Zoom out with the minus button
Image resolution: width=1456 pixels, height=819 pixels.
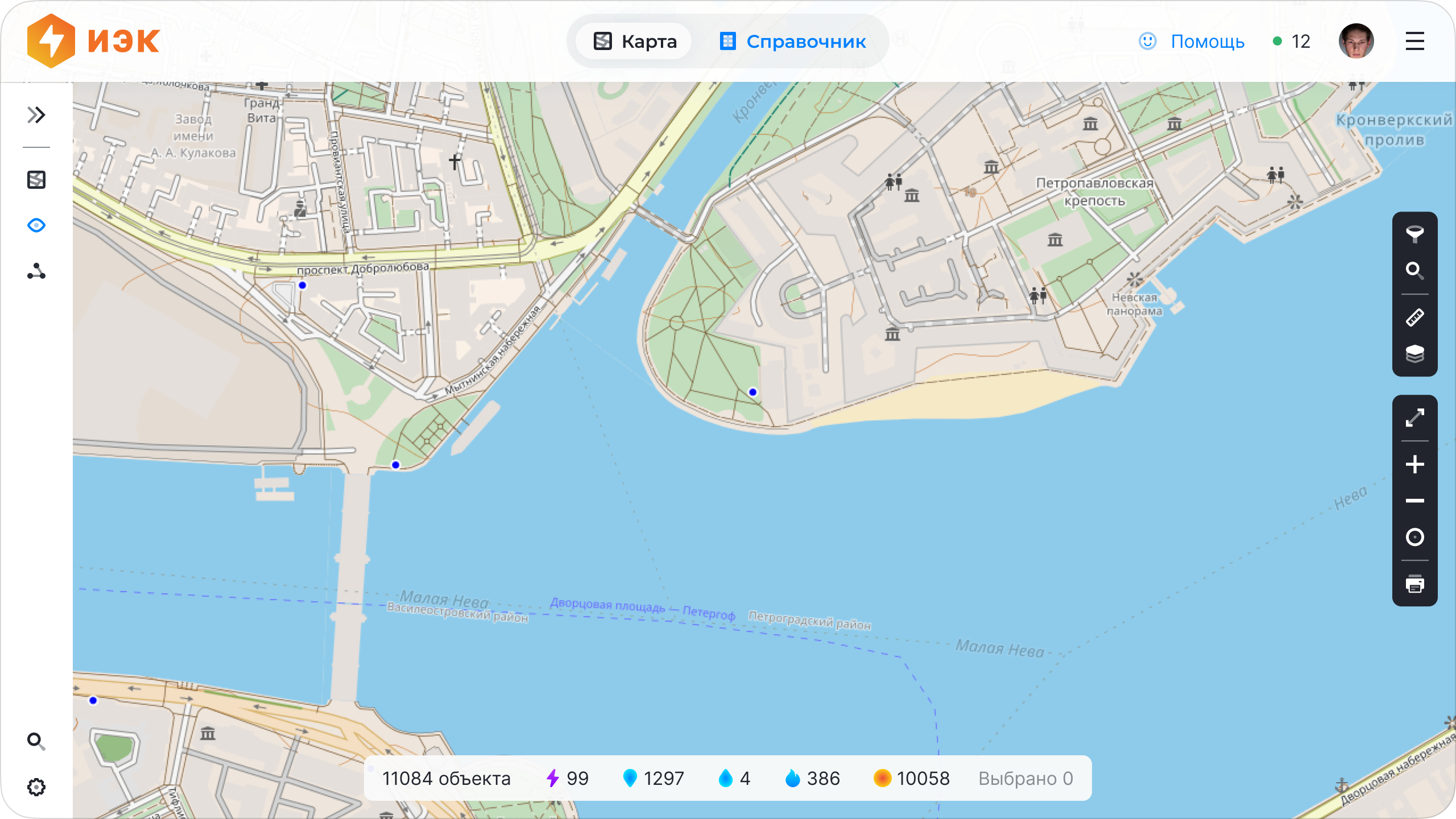point(1414,501)
